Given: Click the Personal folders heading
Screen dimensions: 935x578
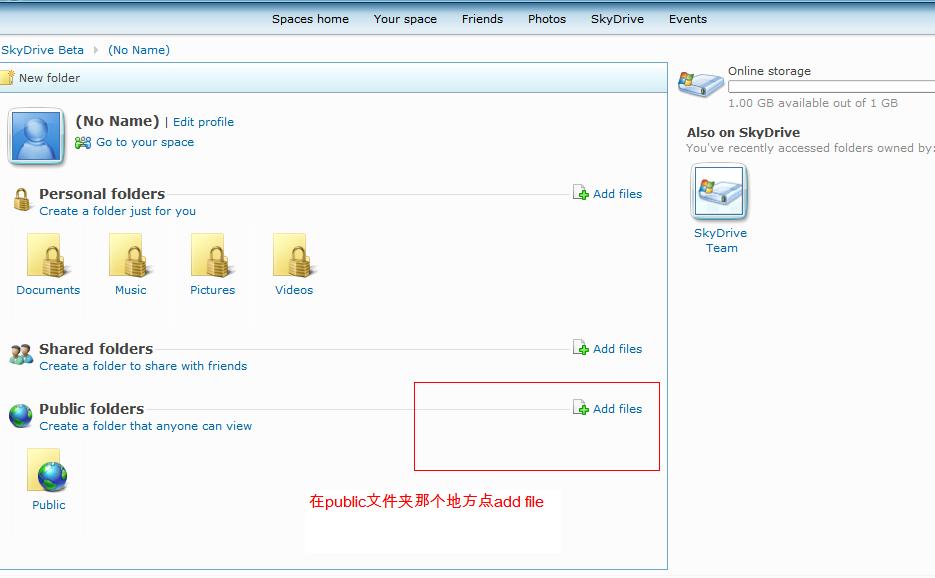Looking at the screenshot, I should coord(102,194).
